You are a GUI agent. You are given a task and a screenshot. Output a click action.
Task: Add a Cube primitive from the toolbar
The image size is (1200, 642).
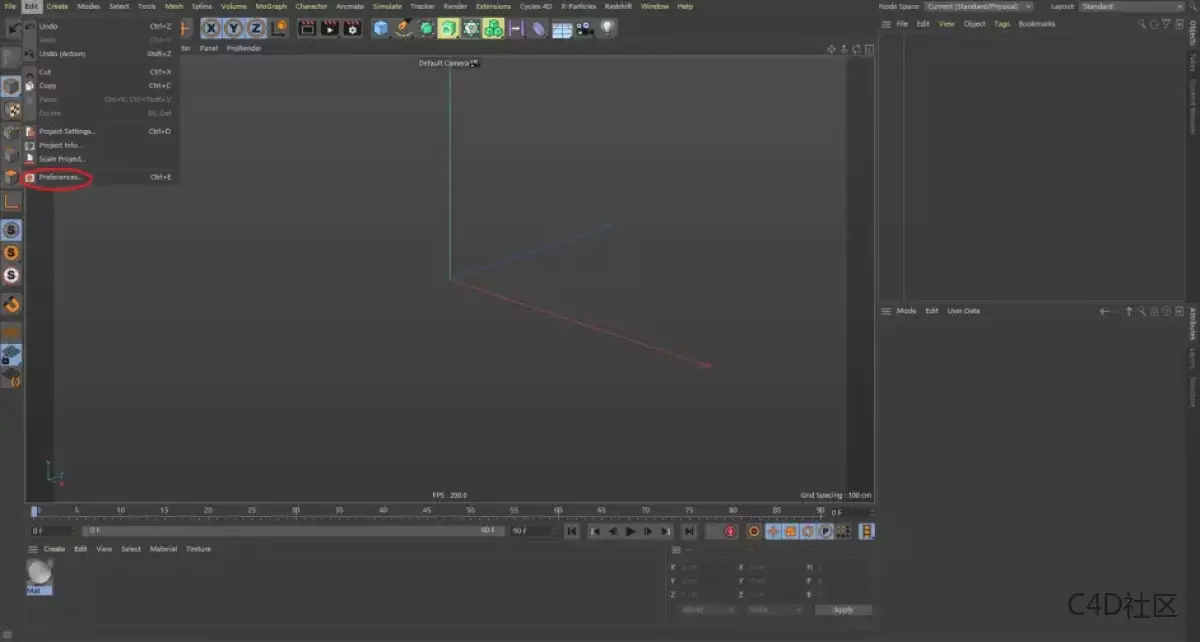point(380,28)
